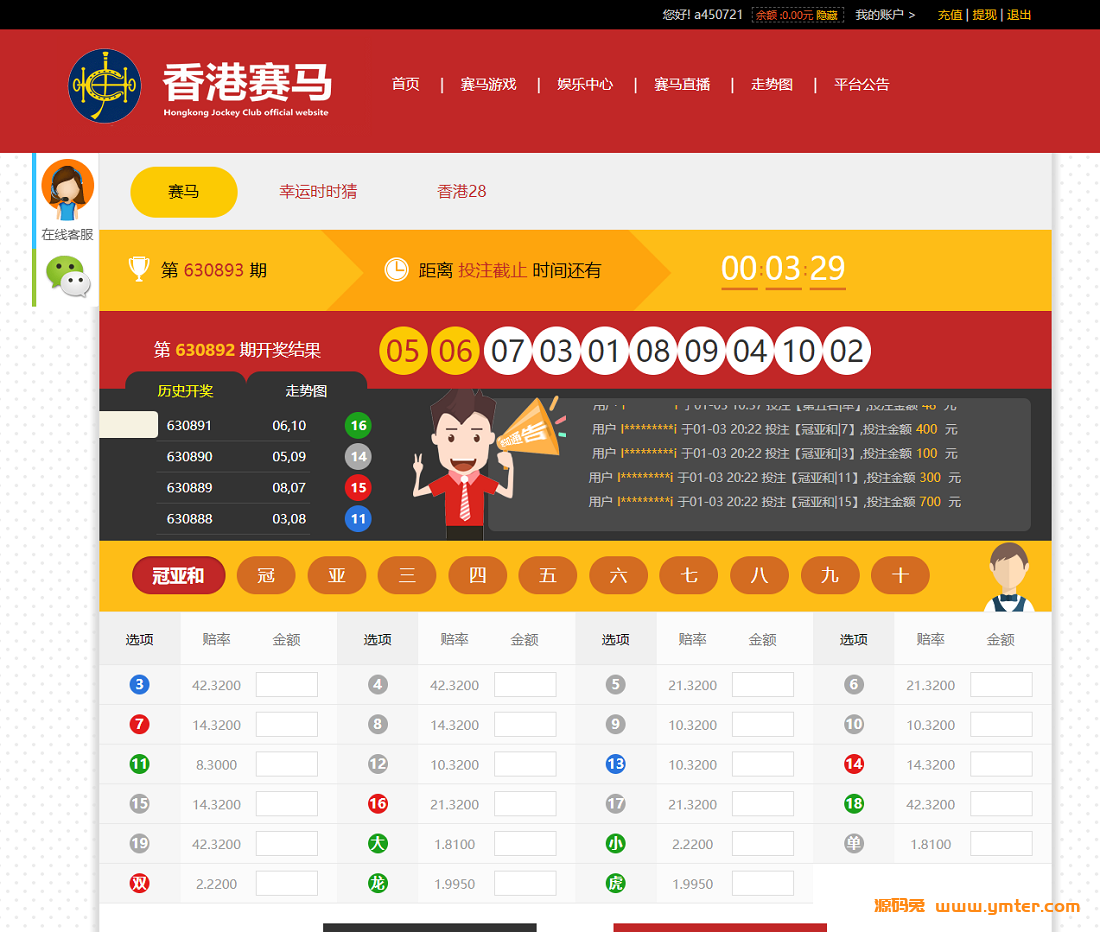Hide the balance with 隐藏
Screen dimensions: 1100x932
(x=827, y=15)
